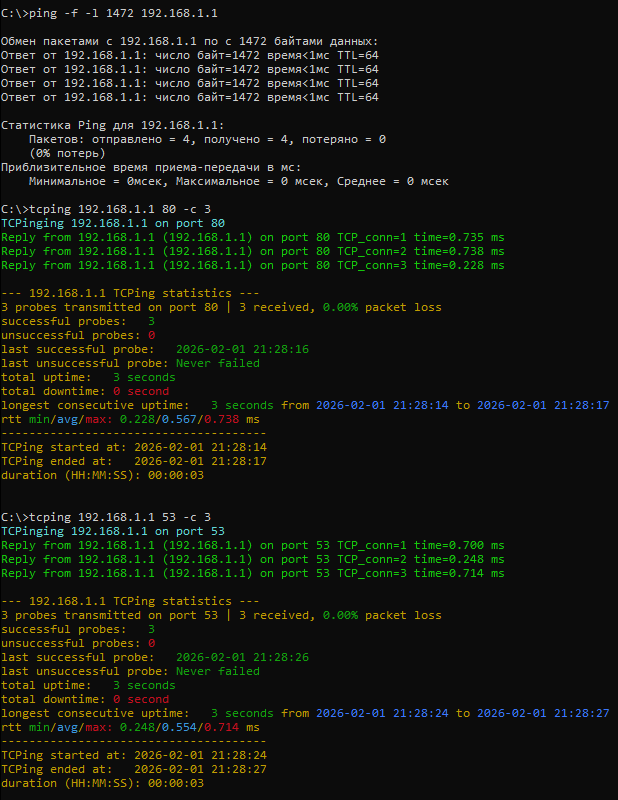Click port 53 reply with time=0.248 ms
The height and width of the screenshot is (800, 618).
point(252,559)
